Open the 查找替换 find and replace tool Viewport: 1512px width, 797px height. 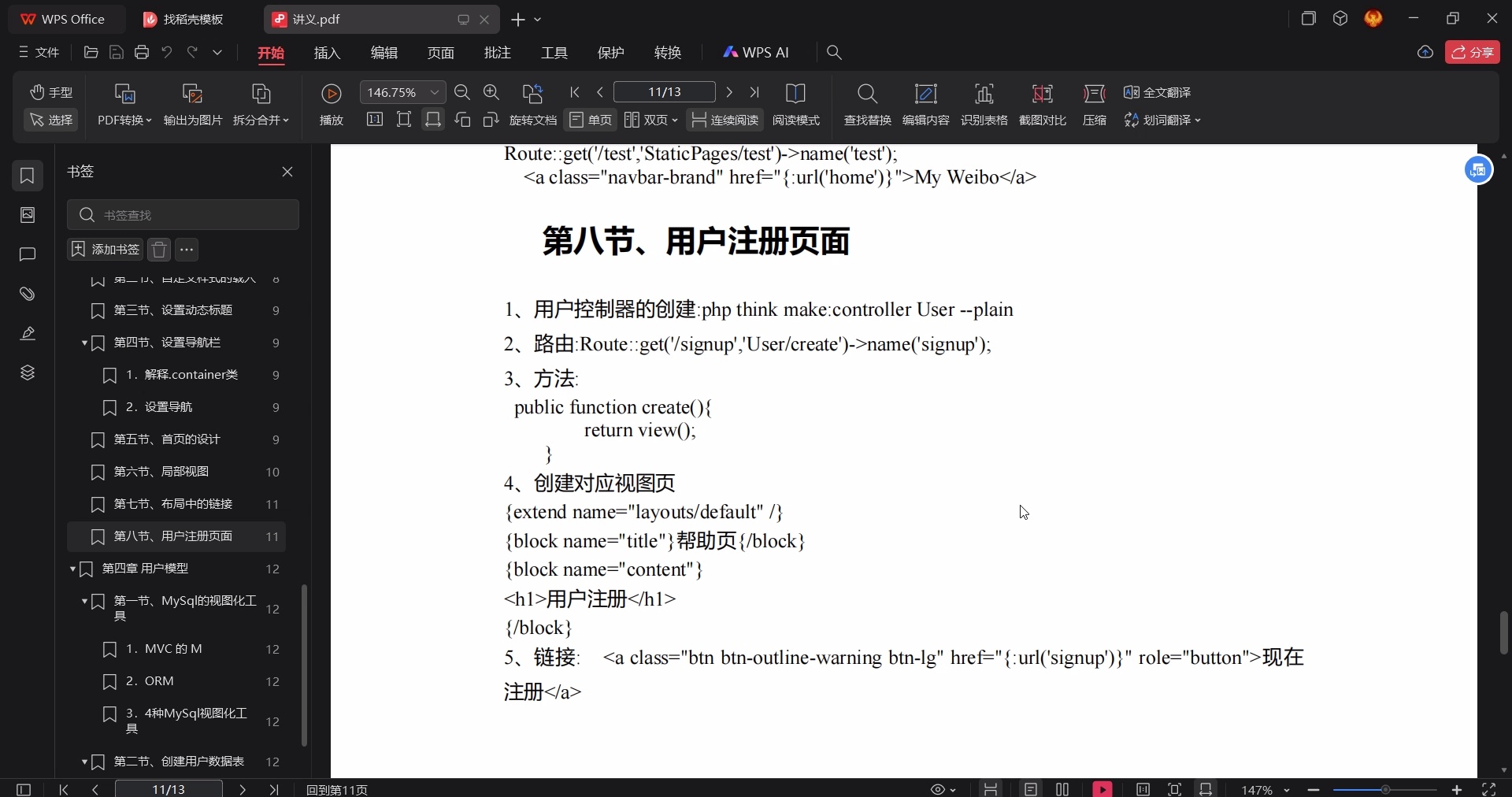click(866, 105)
